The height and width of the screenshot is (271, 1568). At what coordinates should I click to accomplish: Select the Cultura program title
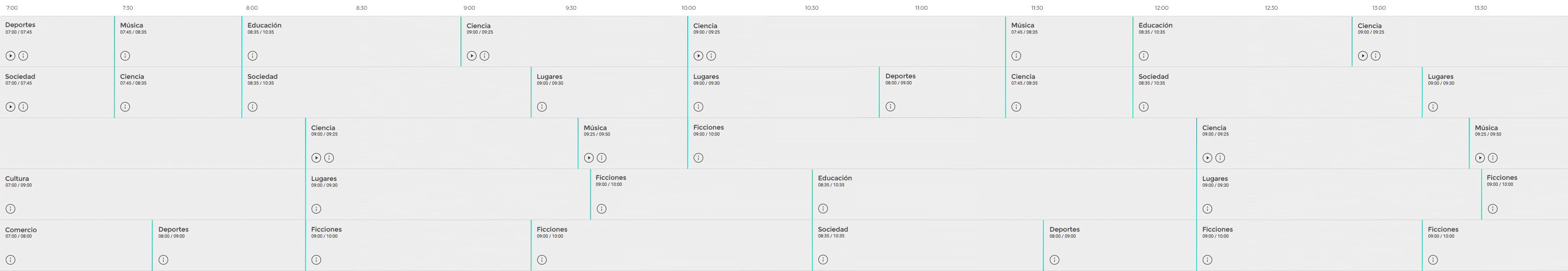(x=17, y=179)
